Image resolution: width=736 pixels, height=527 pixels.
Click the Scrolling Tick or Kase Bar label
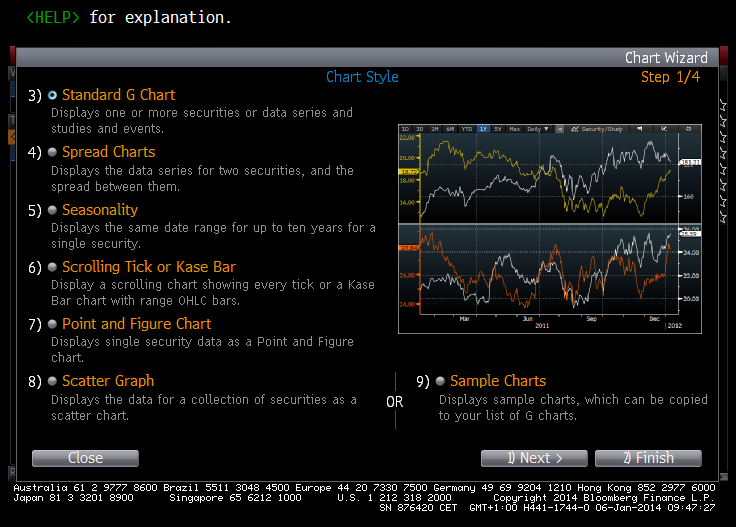(149, 267)
